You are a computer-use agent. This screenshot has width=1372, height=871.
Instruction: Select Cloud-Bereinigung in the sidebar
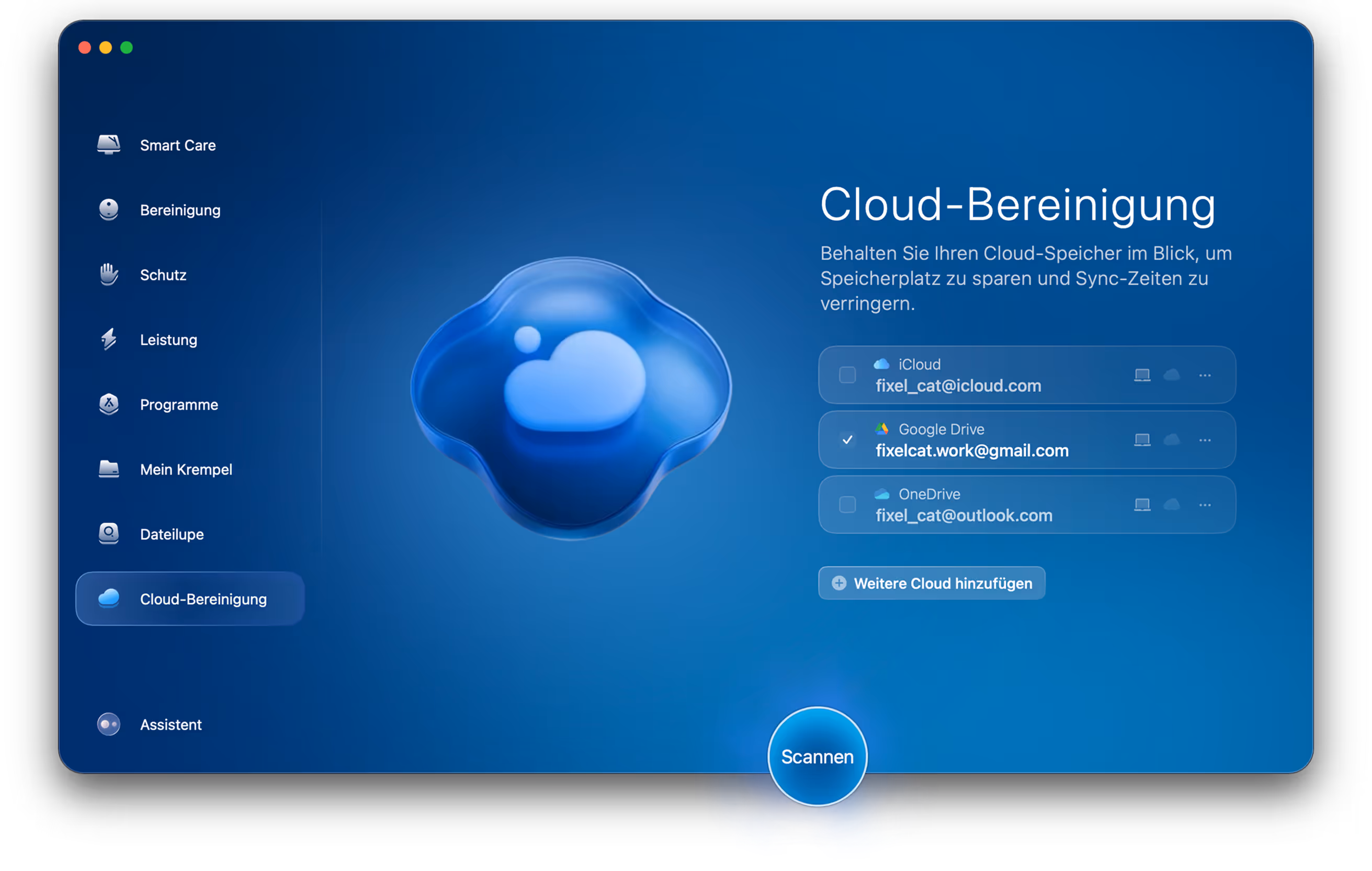[190, 599]
